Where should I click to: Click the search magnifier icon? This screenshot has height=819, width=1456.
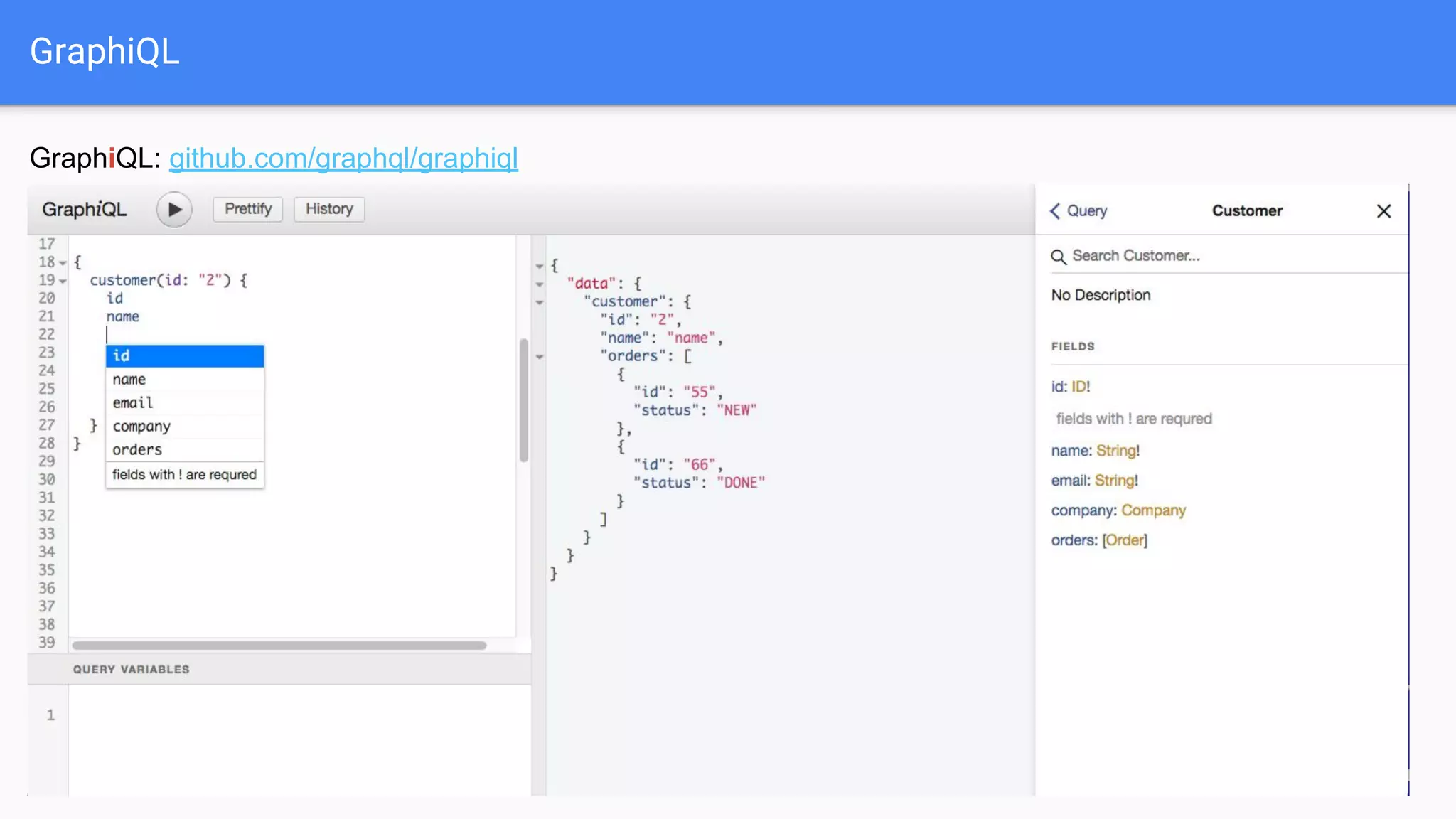1059,257
